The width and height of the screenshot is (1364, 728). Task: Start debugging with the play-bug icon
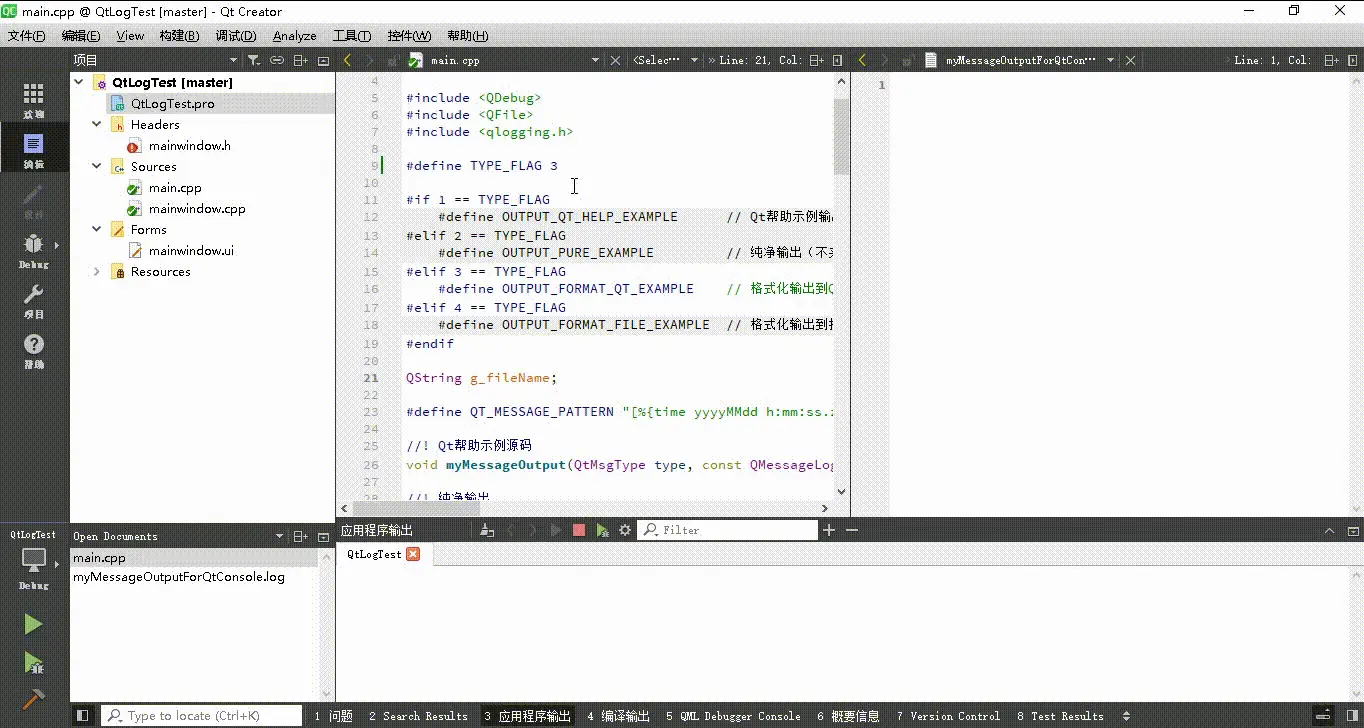click(33, 662)
